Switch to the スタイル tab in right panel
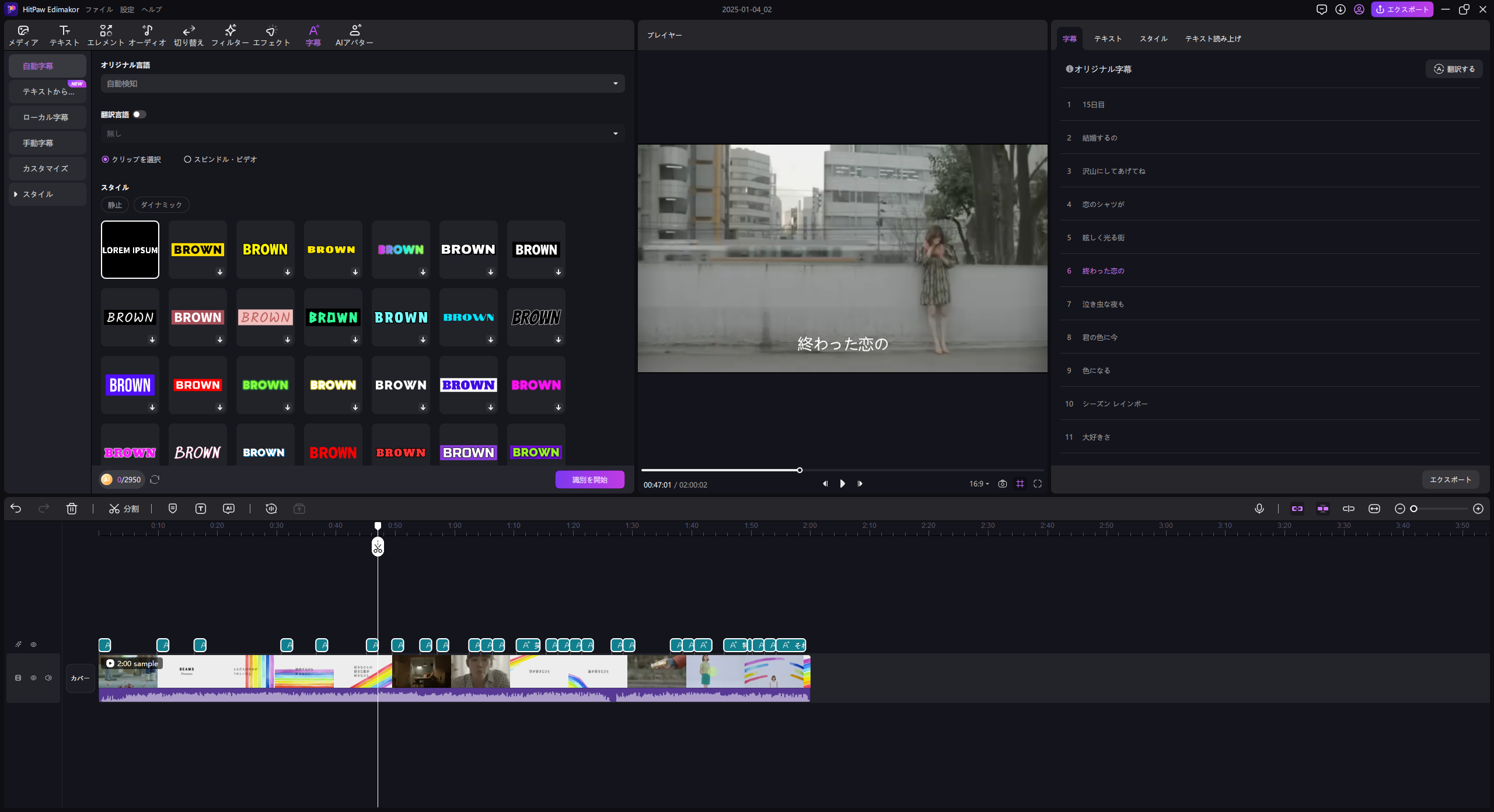This screenshot has height=812, width=1494. (x=1153, y=38)
